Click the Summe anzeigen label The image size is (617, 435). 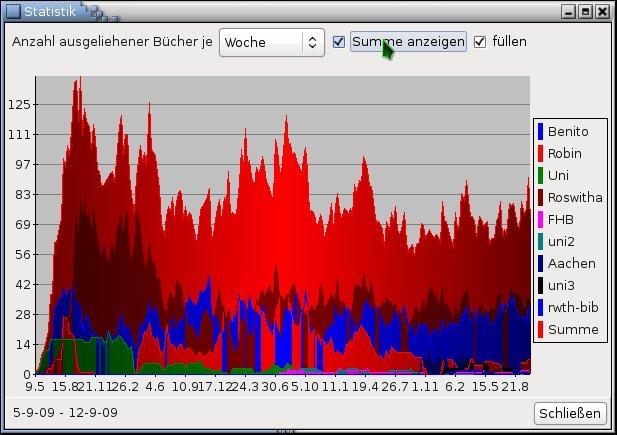[x=408, y=41]
